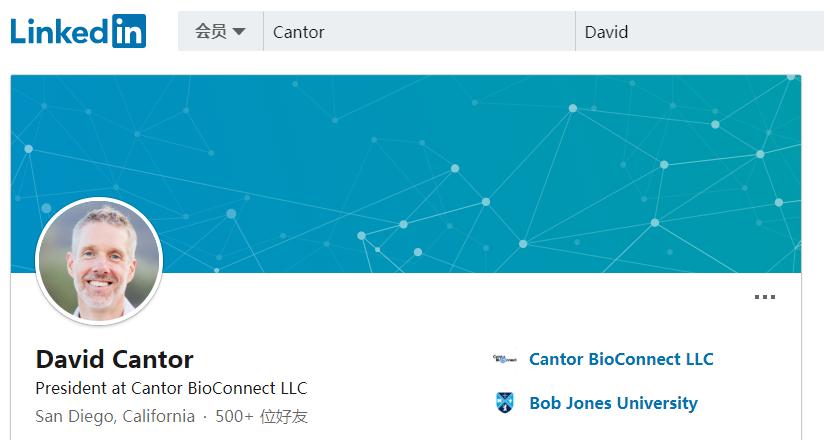Click the "Linked" wordmark in the logo
This screenshot has height=440, width=824.
click(x=59, y=31)
